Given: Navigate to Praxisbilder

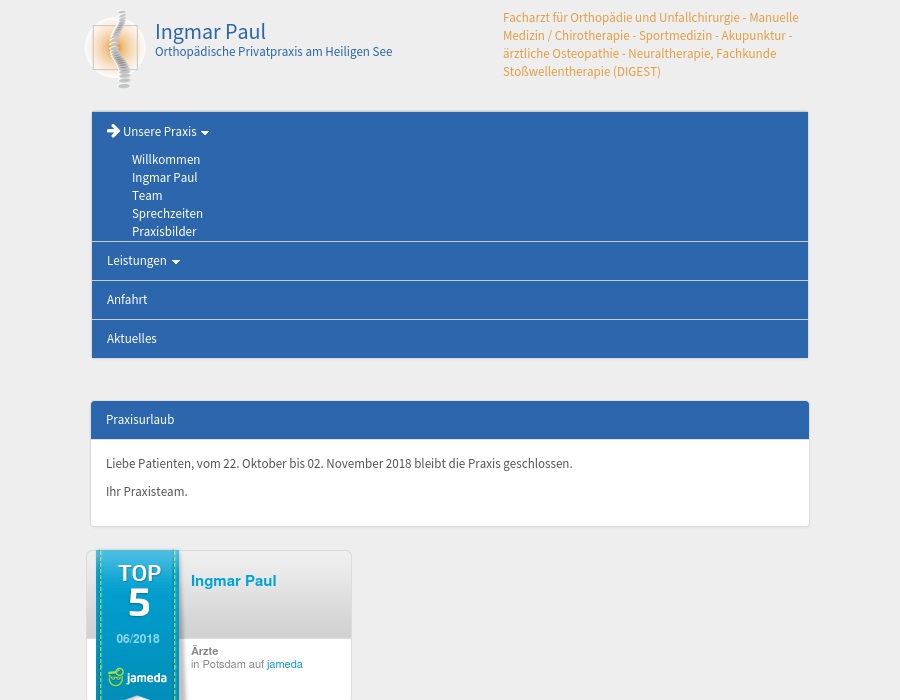Looking at the screenshot, I should click(164, 231).
